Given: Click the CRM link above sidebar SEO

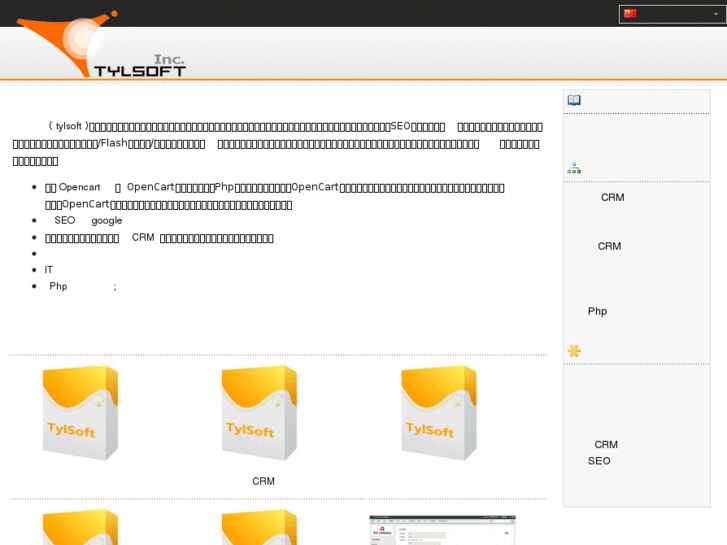Looking at the screenshot, I should pos(606,445).
